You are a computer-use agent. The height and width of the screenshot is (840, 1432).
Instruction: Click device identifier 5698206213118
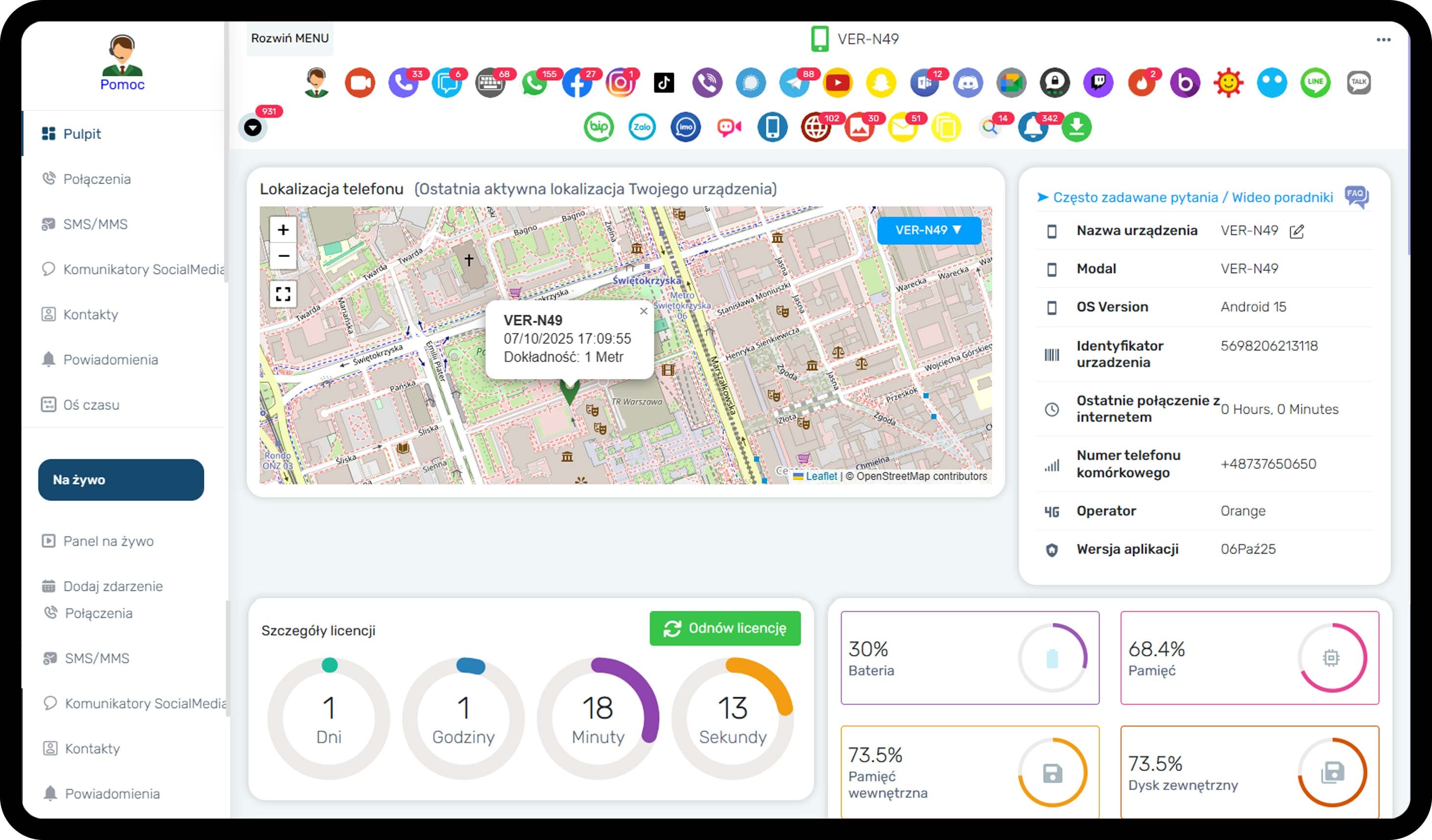point(1269,346)
